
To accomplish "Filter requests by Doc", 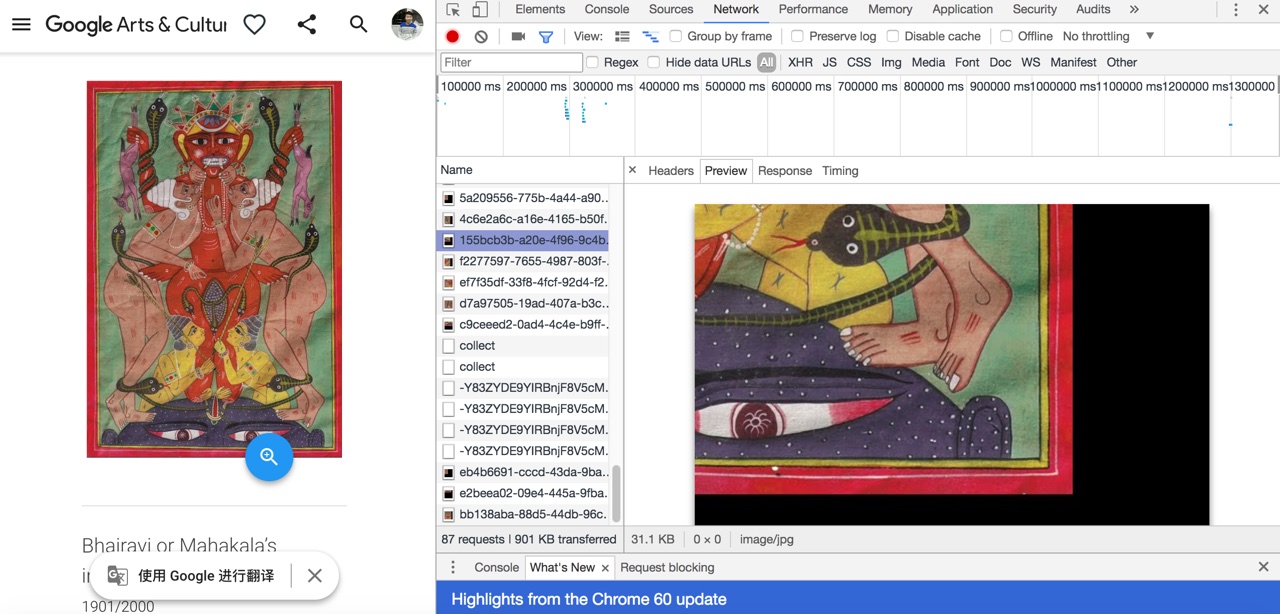I will [x=1000, y=62].
